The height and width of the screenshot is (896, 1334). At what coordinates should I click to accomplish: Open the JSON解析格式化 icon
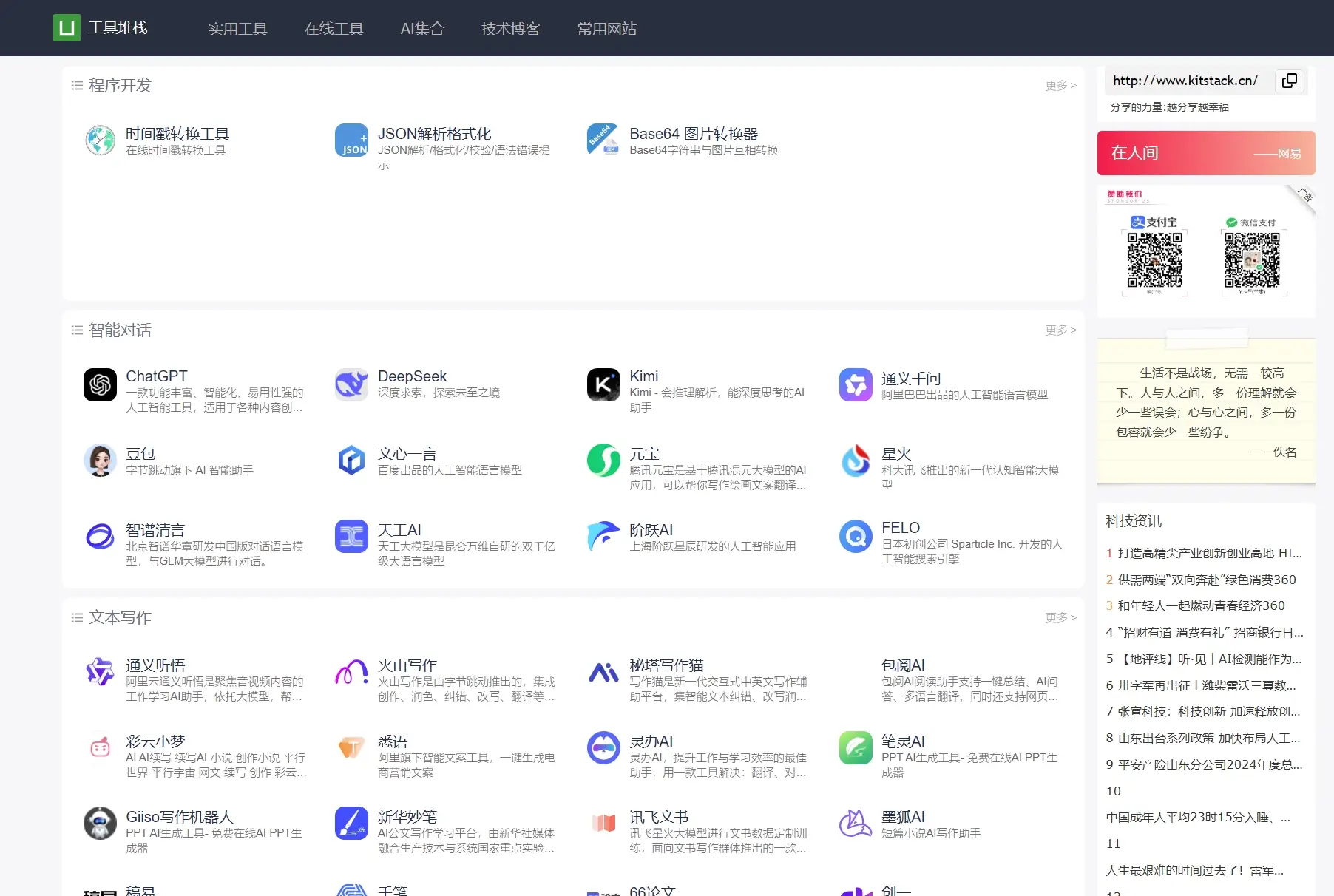(x=351, y=140)
